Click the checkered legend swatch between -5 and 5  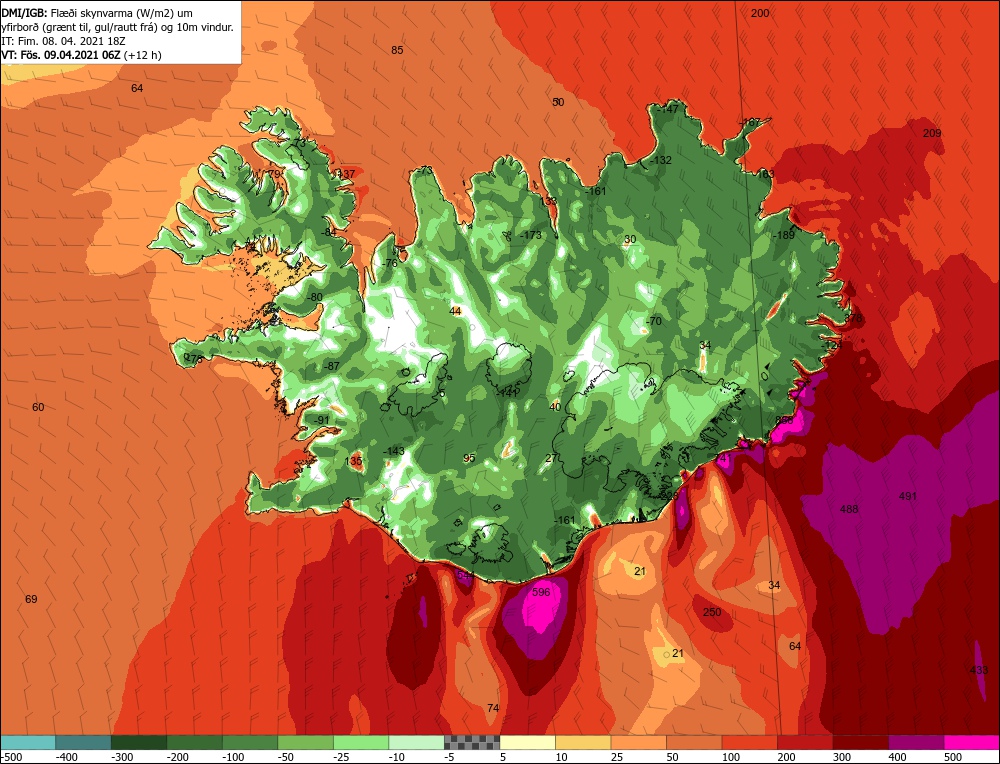[472, 742]
